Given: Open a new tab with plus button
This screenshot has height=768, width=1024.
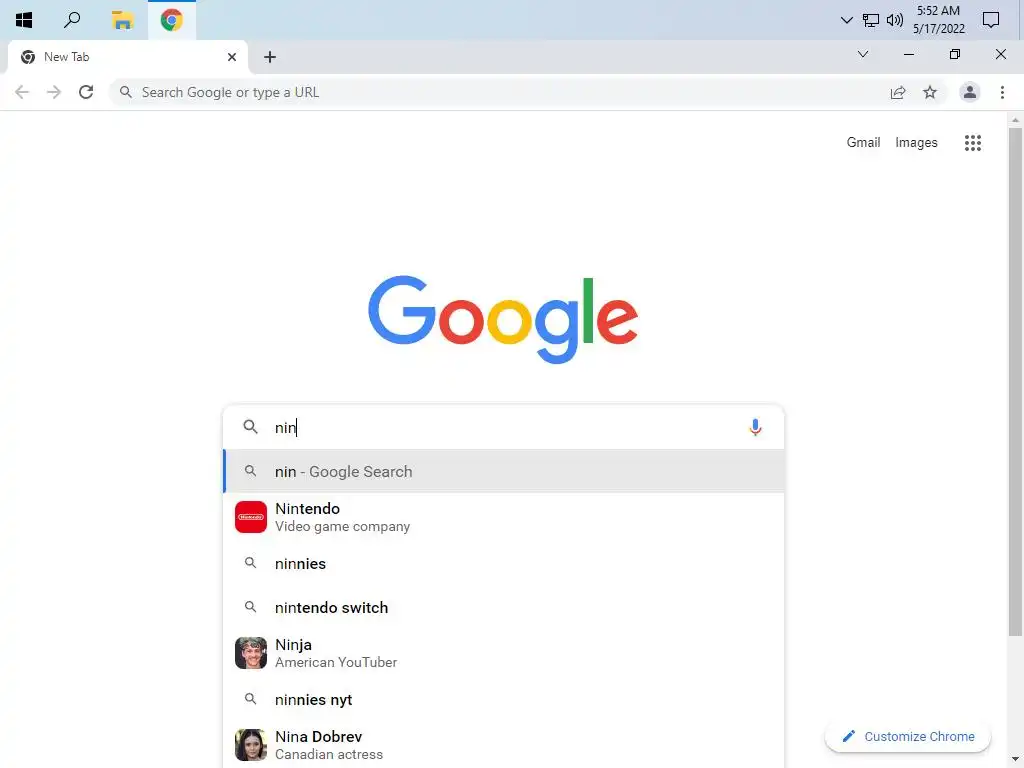Looking at the screenshot, I should coord(270,57).
